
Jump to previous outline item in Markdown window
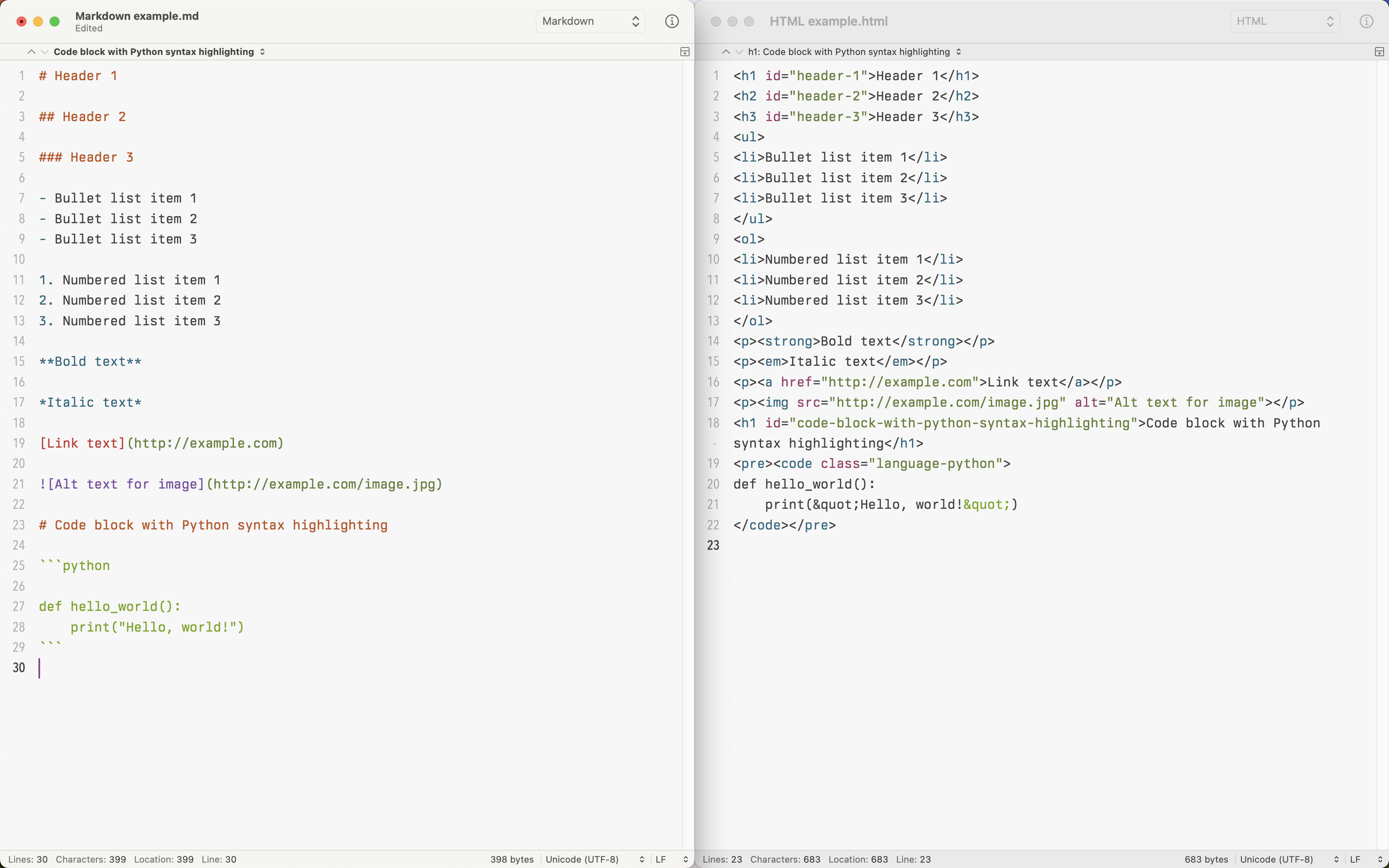point(31,51)
